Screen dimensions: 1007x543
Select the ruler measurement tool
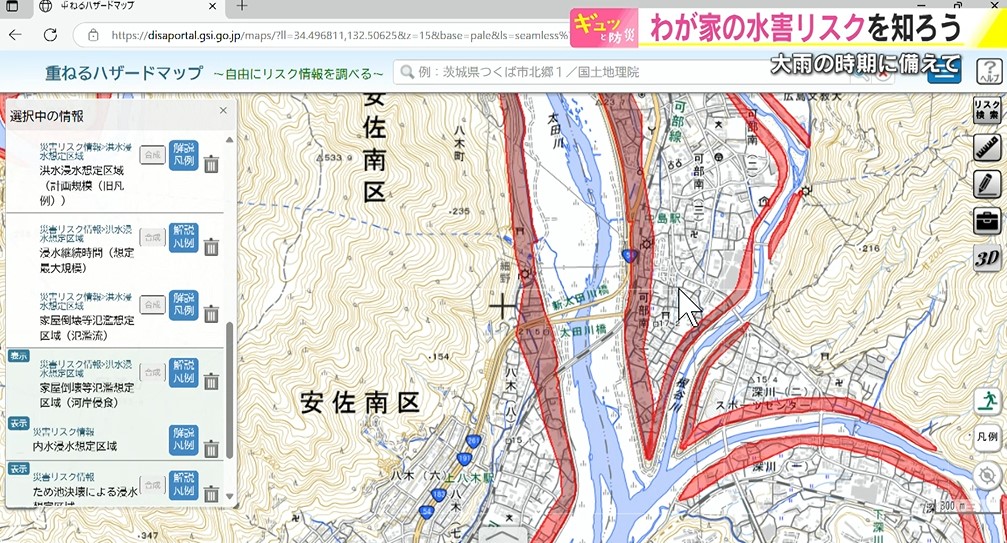[986, 148]
